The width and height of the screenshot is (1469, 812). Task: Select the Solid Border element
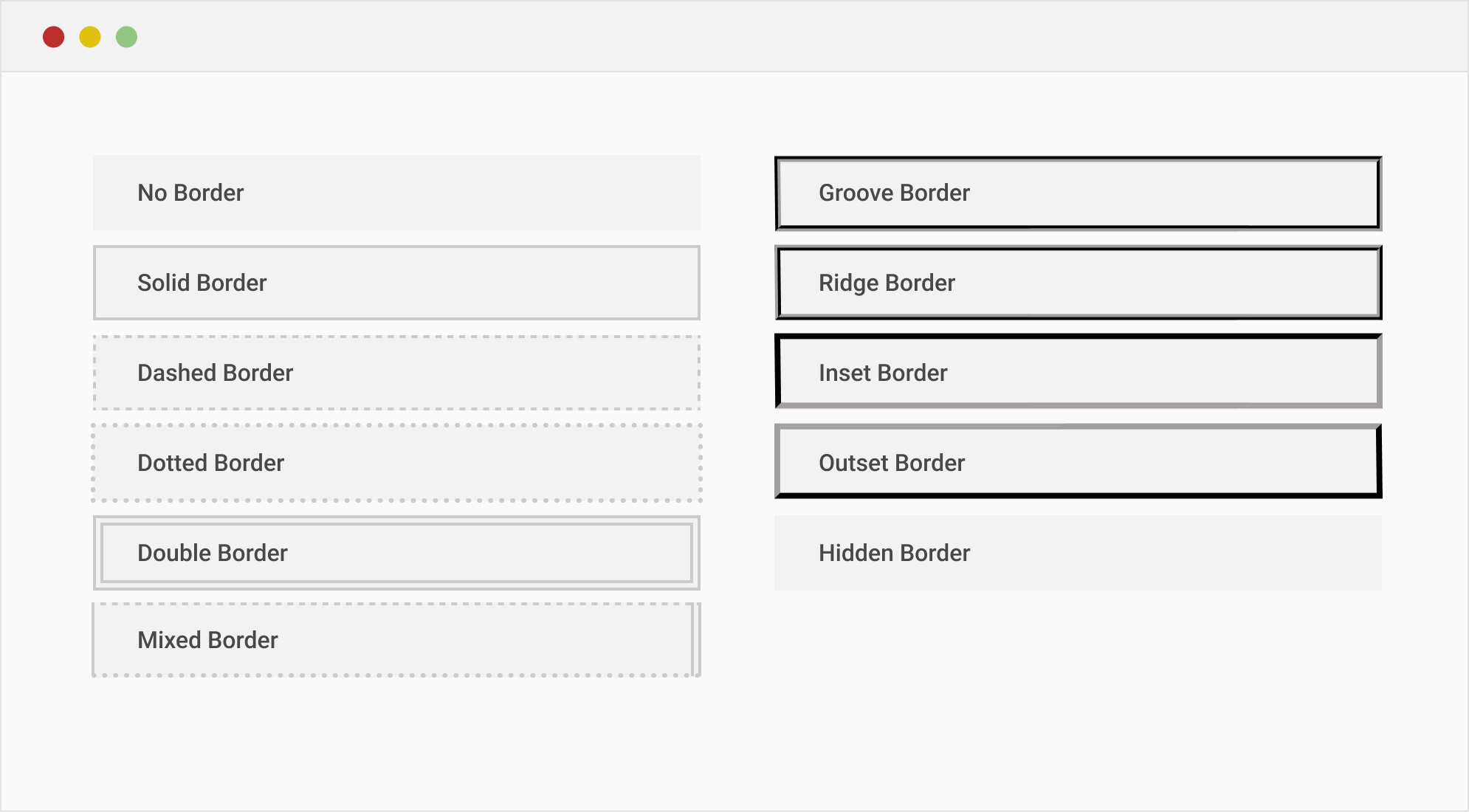tap(396, 283)
